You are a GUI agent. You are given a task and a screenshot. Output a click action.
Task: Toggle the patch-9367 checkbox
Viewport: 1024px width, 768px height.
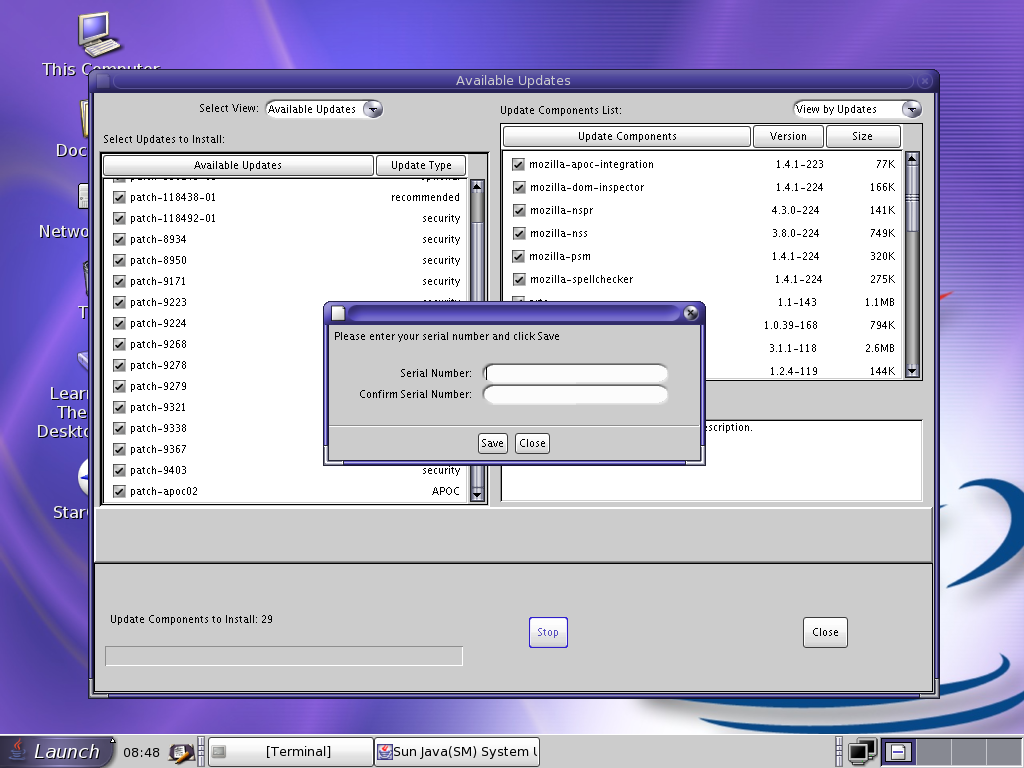119,449
